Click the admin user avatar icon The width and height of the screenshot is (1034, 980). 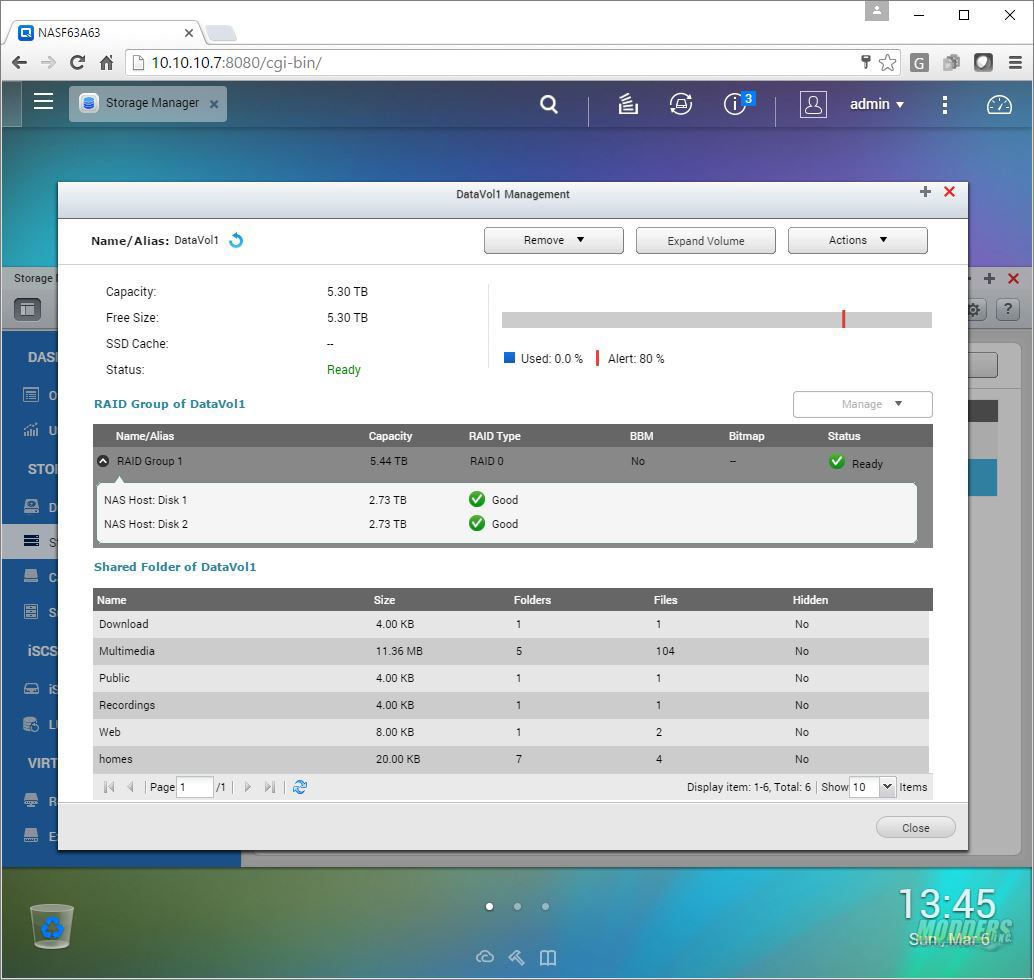coord(813,104)
